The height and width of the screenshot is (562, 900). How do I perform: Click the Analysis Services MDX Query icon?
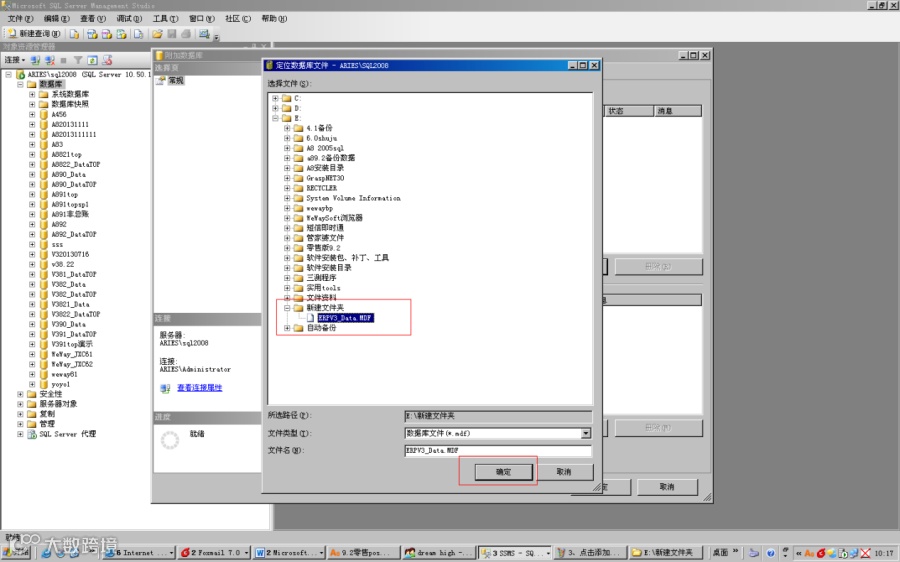(x=92, y=34)
